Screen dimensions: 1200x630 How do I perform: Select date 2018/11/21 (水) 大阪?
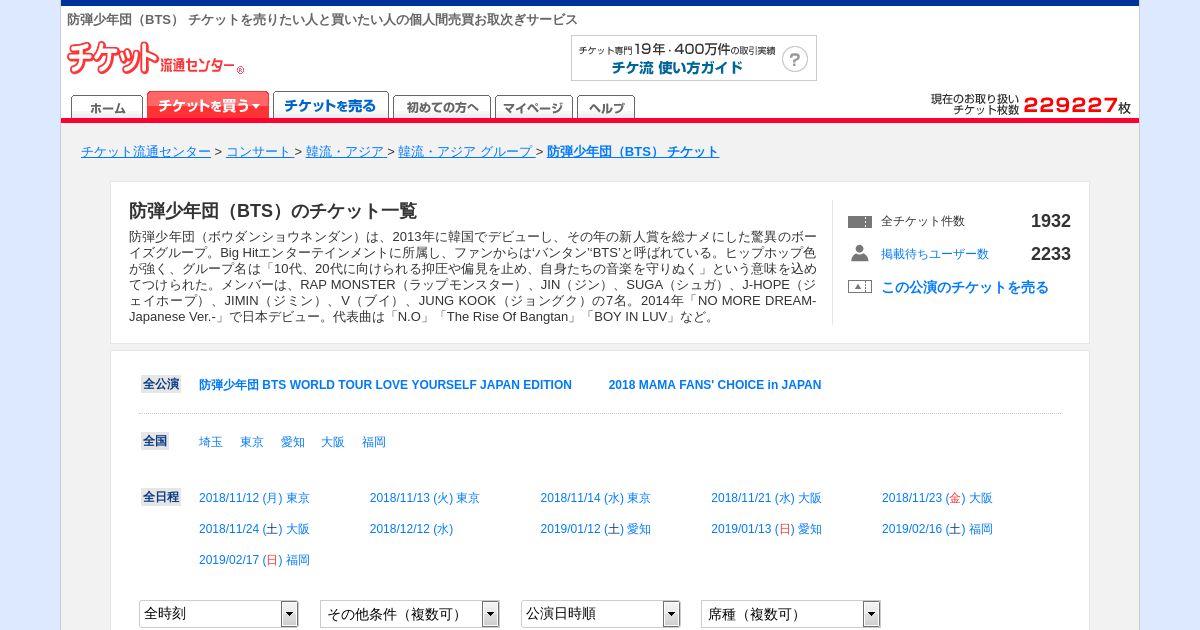click(766, 498)
